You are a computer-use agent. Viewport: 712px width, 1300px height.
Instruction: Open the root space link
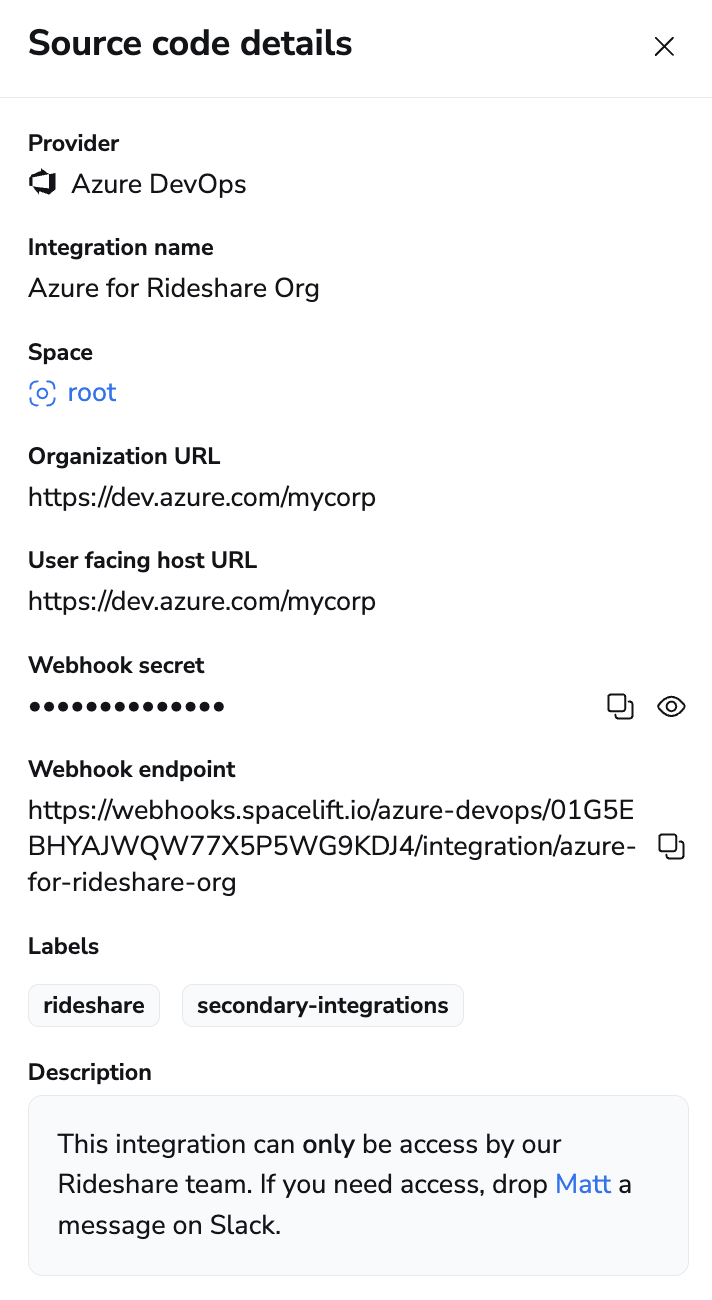coord(91,392)
